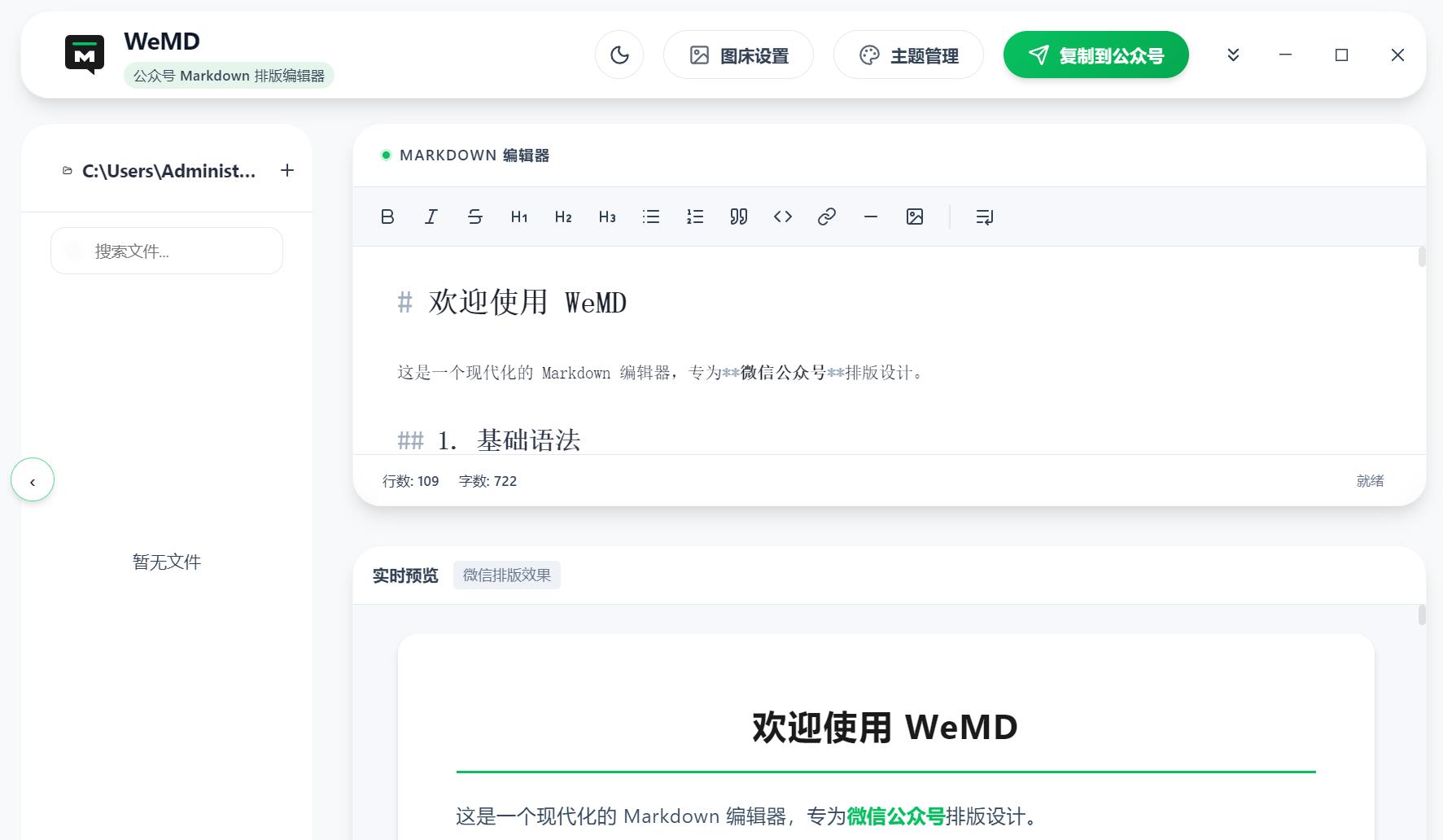This screenshot has height=840, width=1443.
Task: Apply italic formatting
Action: point(431,217)
